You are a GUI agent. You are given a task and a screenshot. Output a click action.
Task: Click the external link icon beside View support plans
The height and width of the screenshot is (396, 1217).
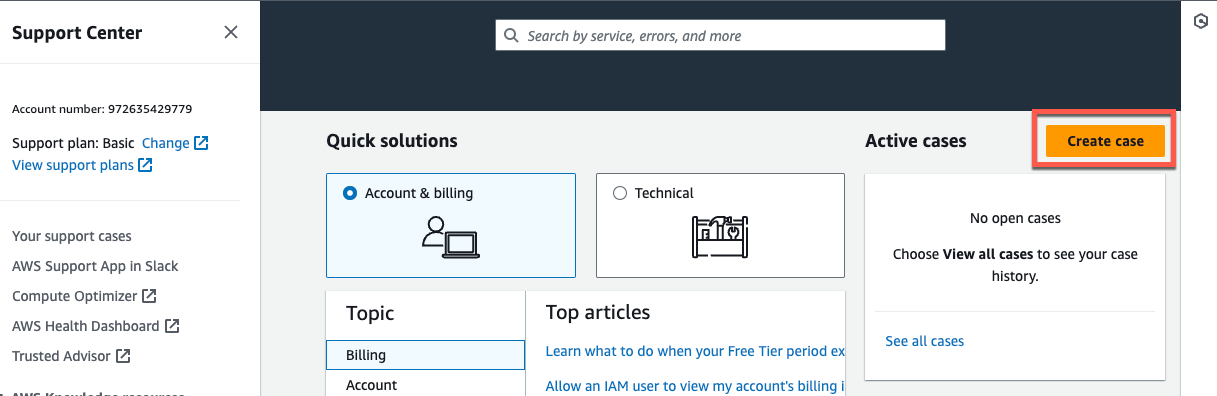145,165
